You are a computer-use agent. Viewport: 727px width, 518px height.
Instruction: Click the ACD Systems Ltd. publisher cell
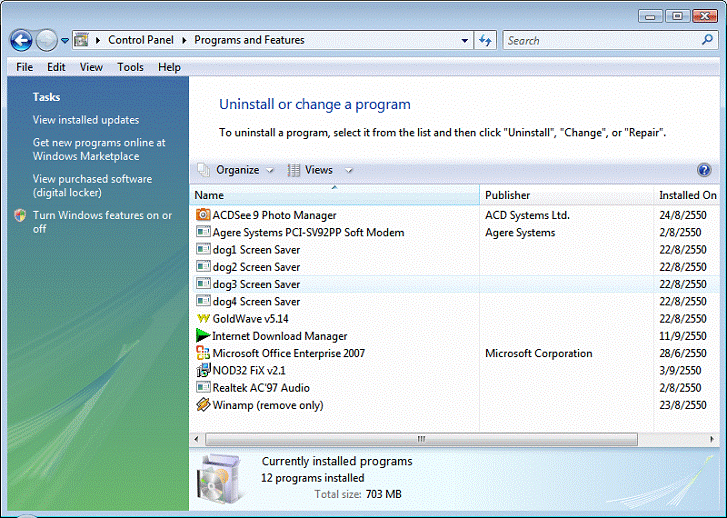pos(527,215)
